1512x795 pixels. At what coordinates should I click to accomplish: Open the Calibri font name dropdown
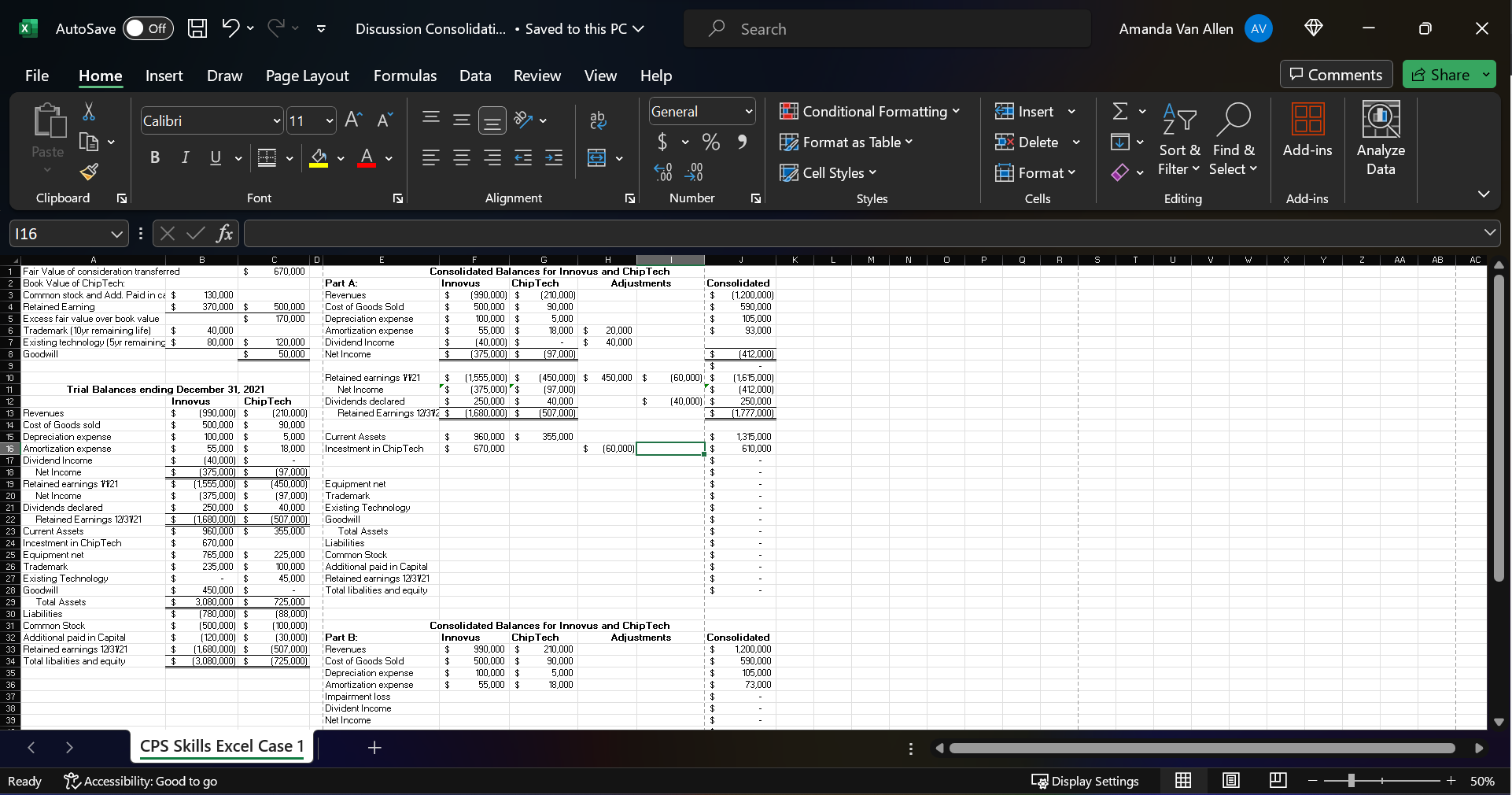click(277, 121)
